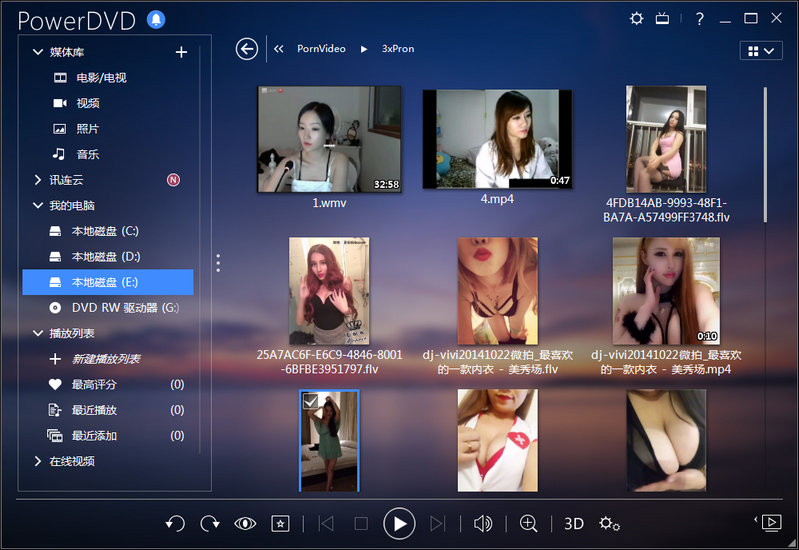Open 电影/电视 in media library
Image resolution: width=799 pixels, height=550 pixels.
click(101, 77)
